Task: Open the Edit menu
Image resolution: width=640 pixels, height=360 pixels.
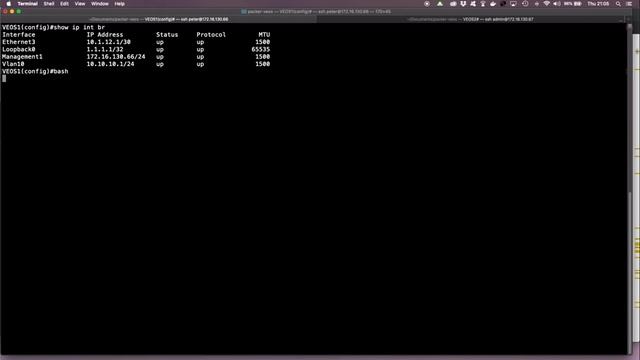Action: pyautogui.click(x=64, y=4)
